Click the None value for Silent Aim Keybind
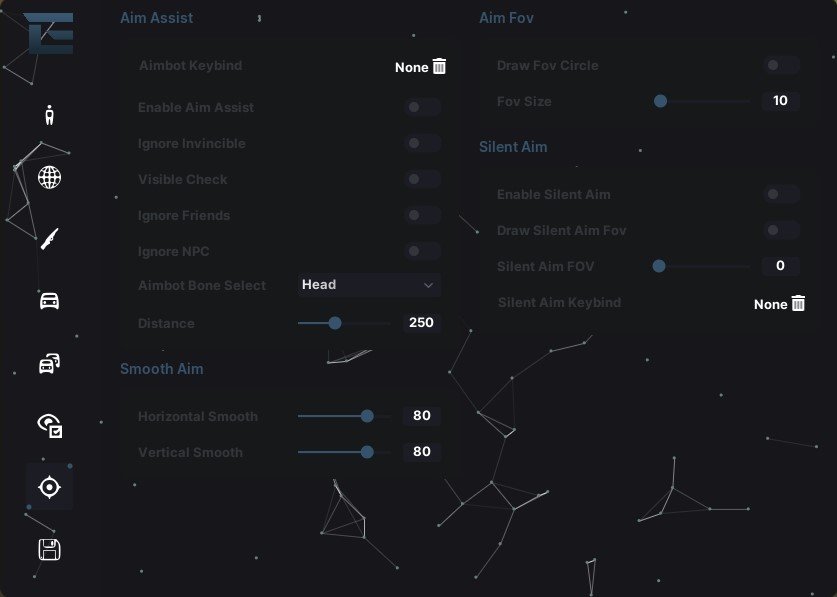This screenshot has width=837, height=597. [770, 304]
